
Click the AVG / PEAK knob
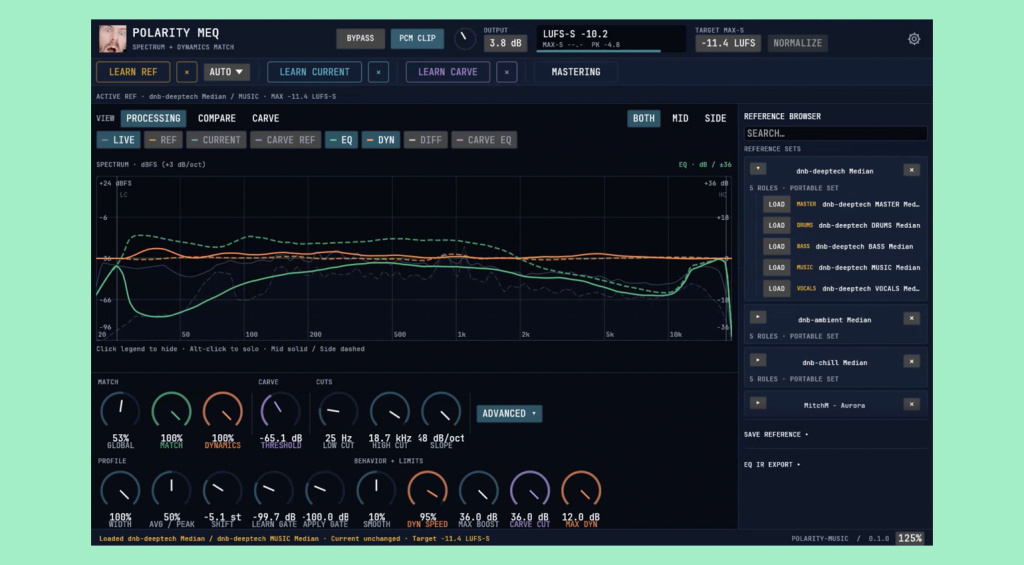pos(171,491)
